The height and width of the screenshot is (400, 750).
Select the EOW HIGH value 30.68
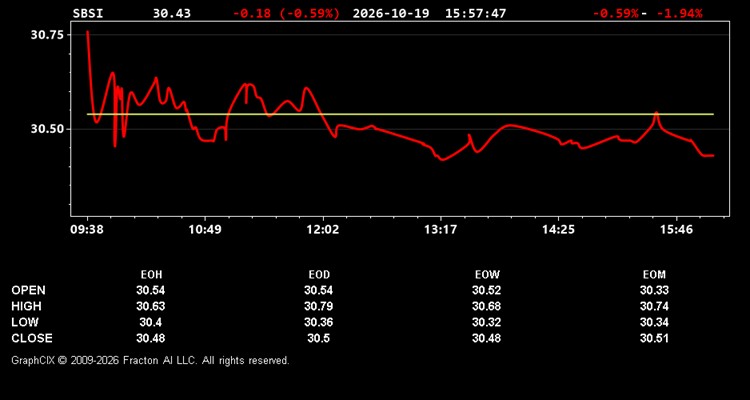click(486, 306)
